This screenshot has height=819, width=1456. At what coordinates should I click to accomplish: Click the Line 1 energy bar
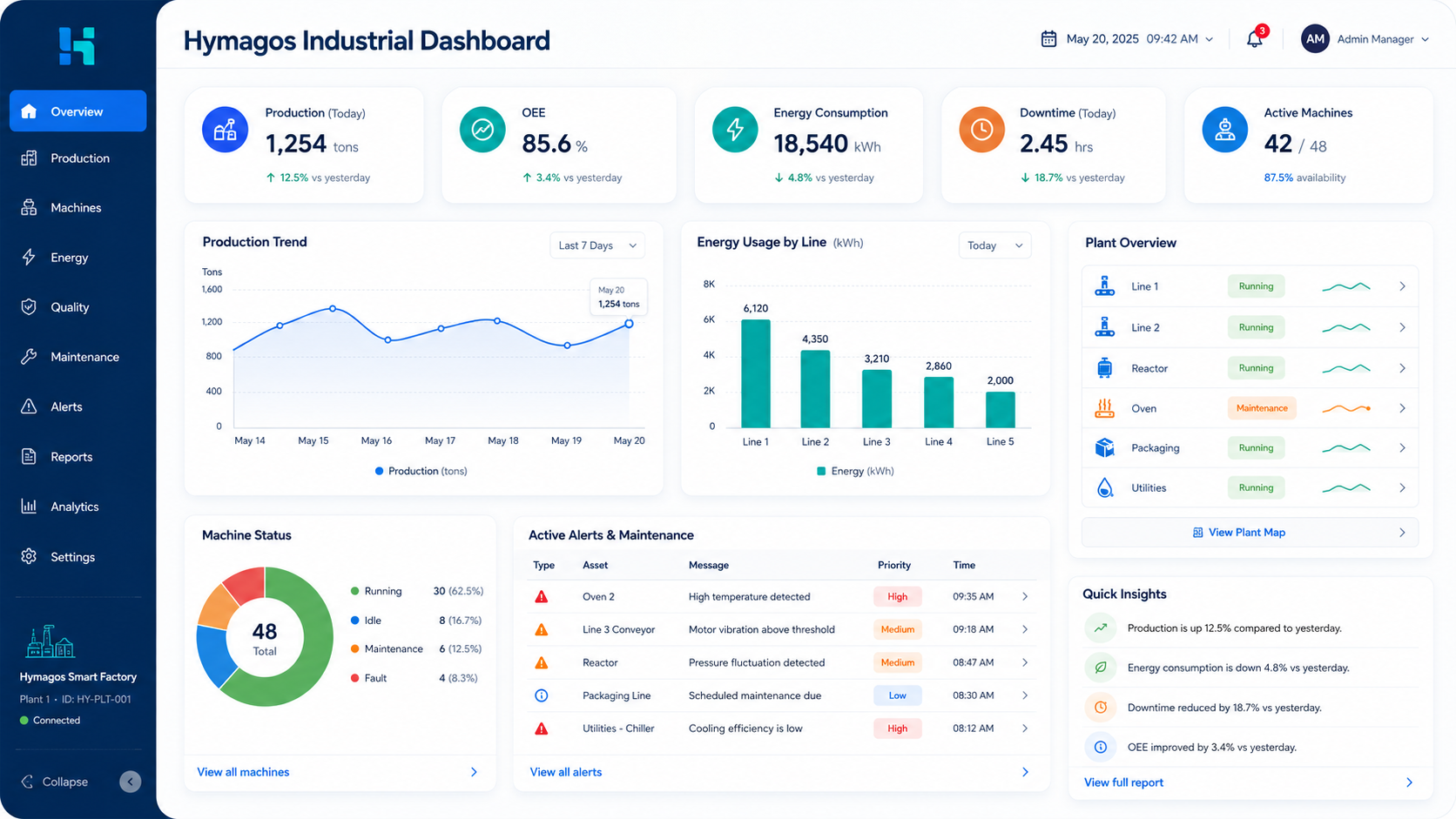(756, 373)
